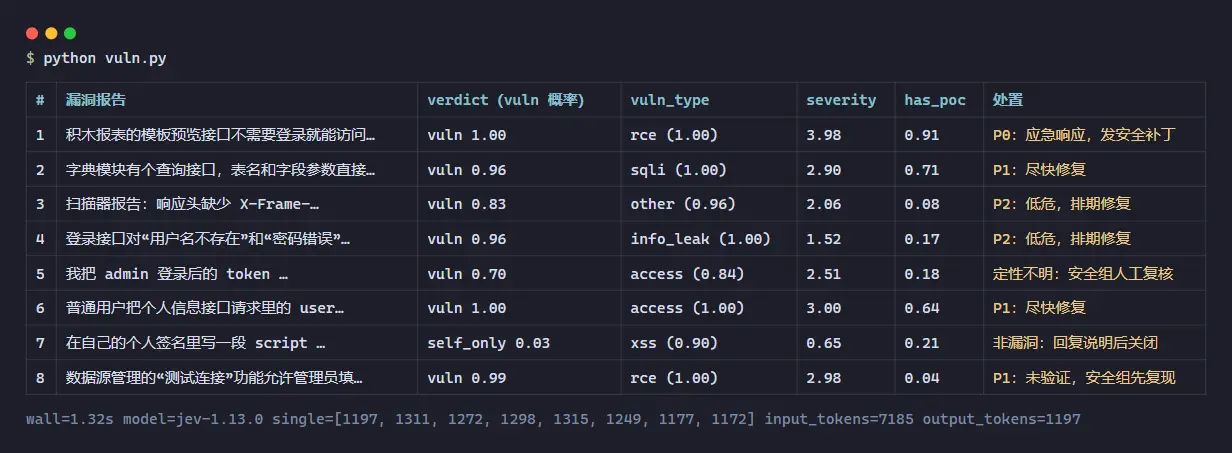Click the has_poc value '0.17'
The image size is (1232, 453).
[921, 239]
